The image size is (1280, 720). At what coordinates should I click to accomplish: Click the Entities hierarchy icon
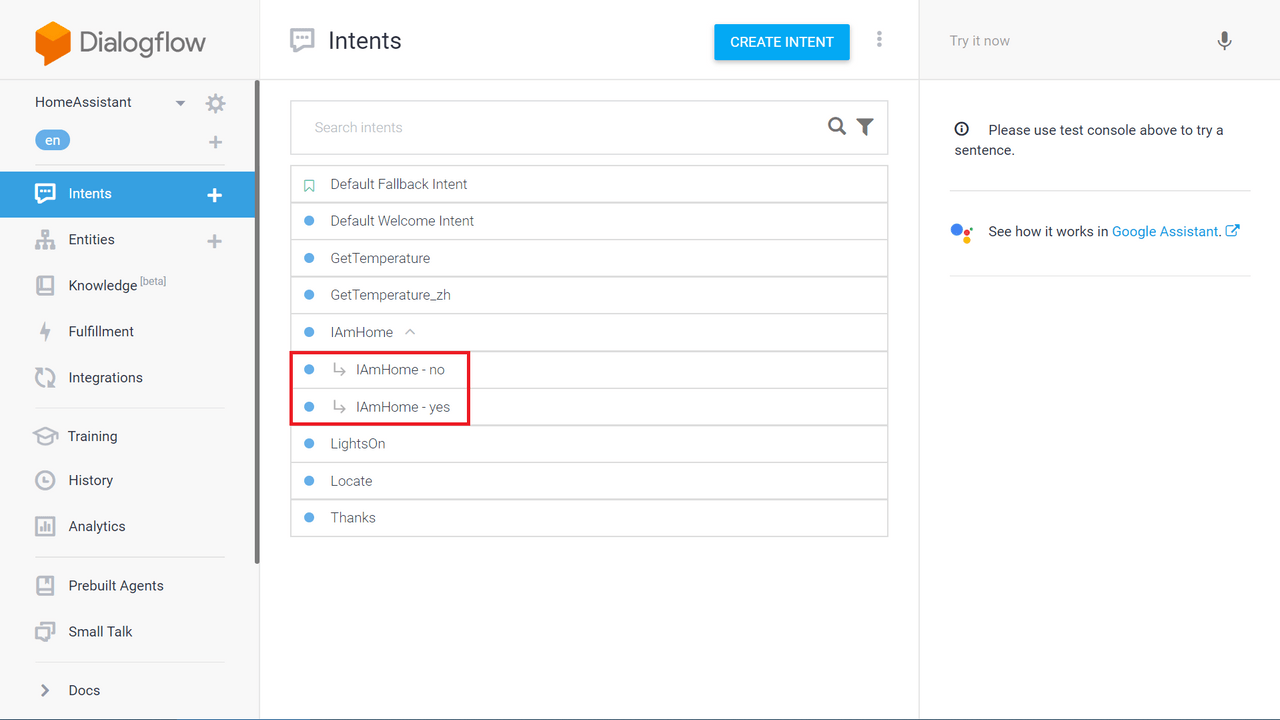tap(45, 240)
